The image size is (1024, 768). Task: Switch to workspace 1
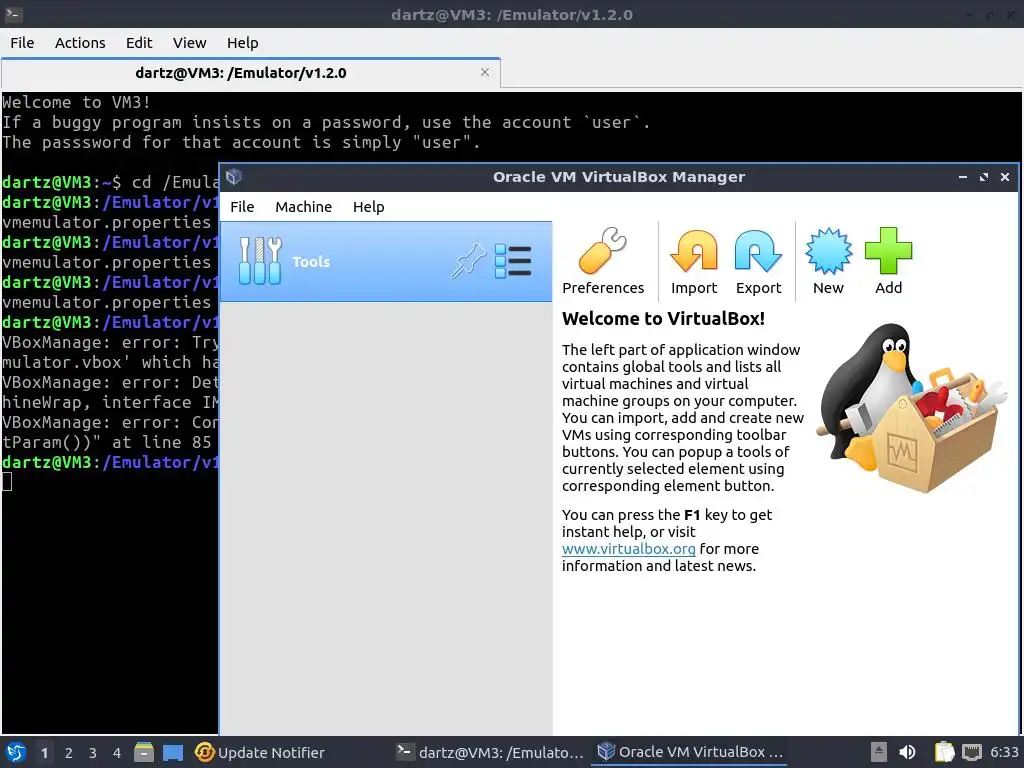(44, 753)
